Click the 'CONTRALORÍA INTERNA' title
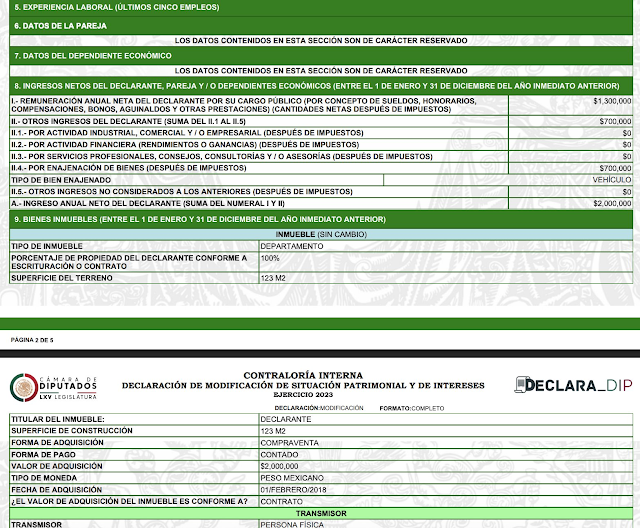Screen dimensions: 640x528 pos(303,375)
